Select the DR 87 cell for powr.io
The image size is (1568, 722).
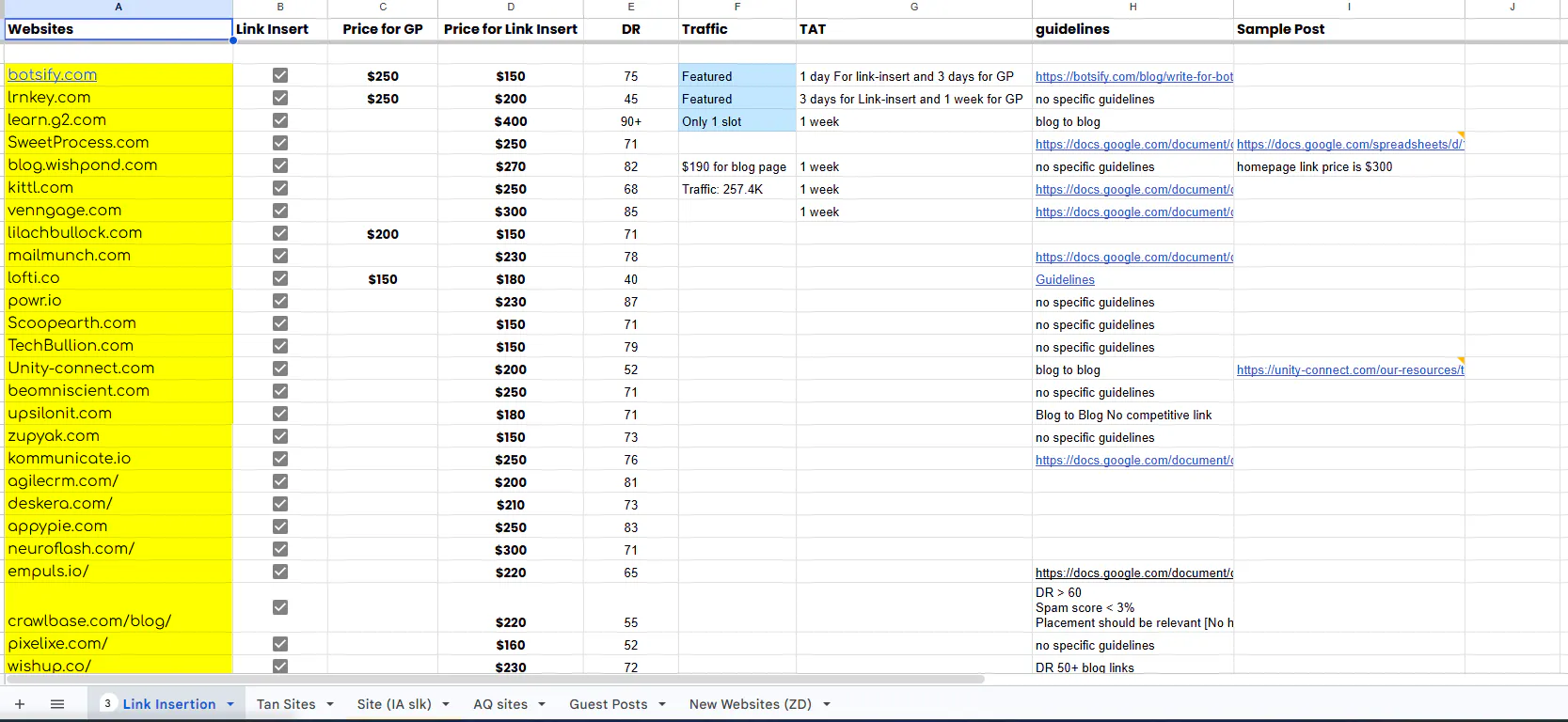pyautogui.click(x=631, y=302)
